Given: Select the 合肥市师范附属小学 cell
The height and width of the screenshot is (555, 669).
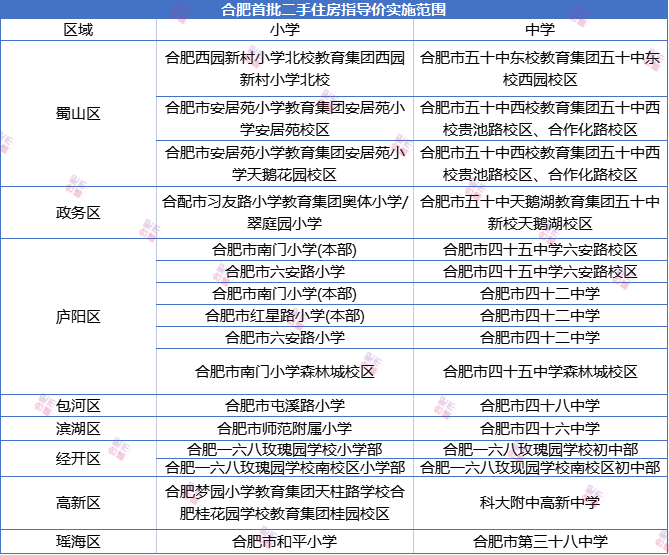Looking at the screenshot, I should [285, 429].
